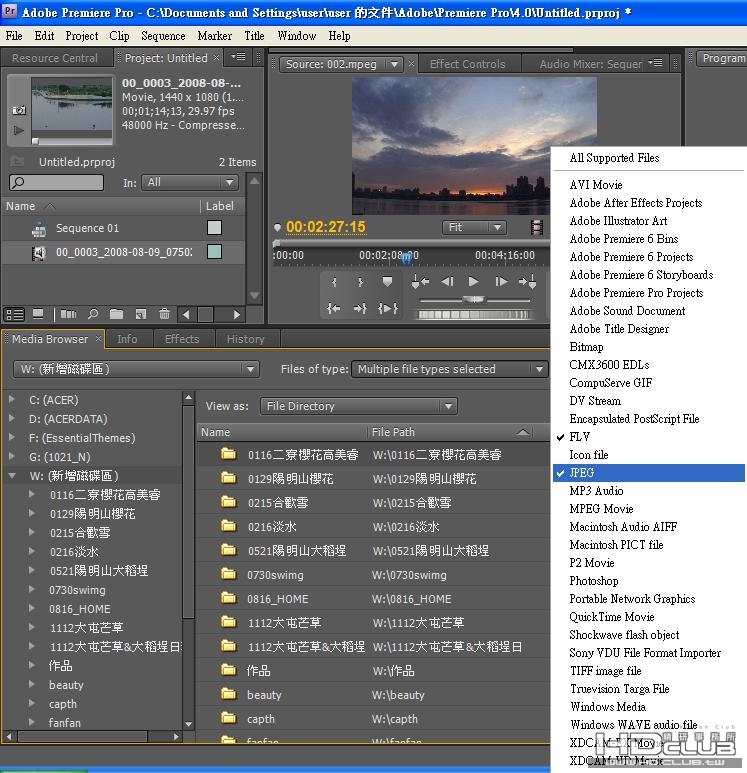Viewport: 747px width, 773px height.
Task: Click the filmstrip output icon beside Fit
Action: (536, 227)
